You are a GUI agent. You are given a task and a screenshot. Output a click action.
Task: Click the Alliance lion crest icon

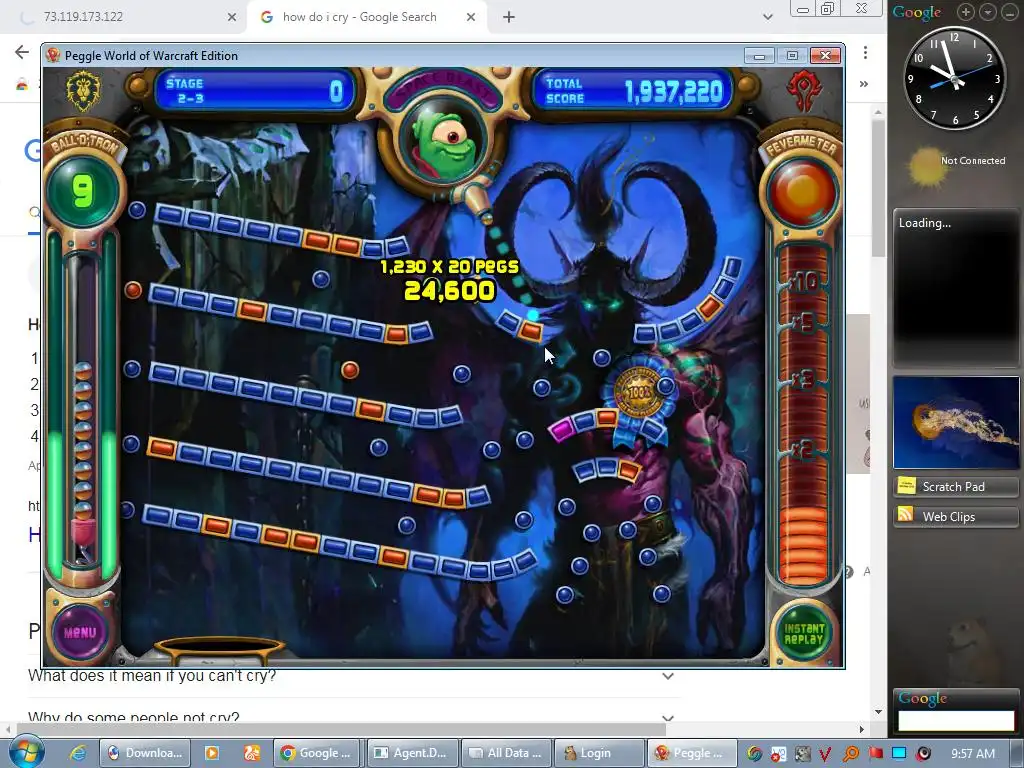(84, 90)
